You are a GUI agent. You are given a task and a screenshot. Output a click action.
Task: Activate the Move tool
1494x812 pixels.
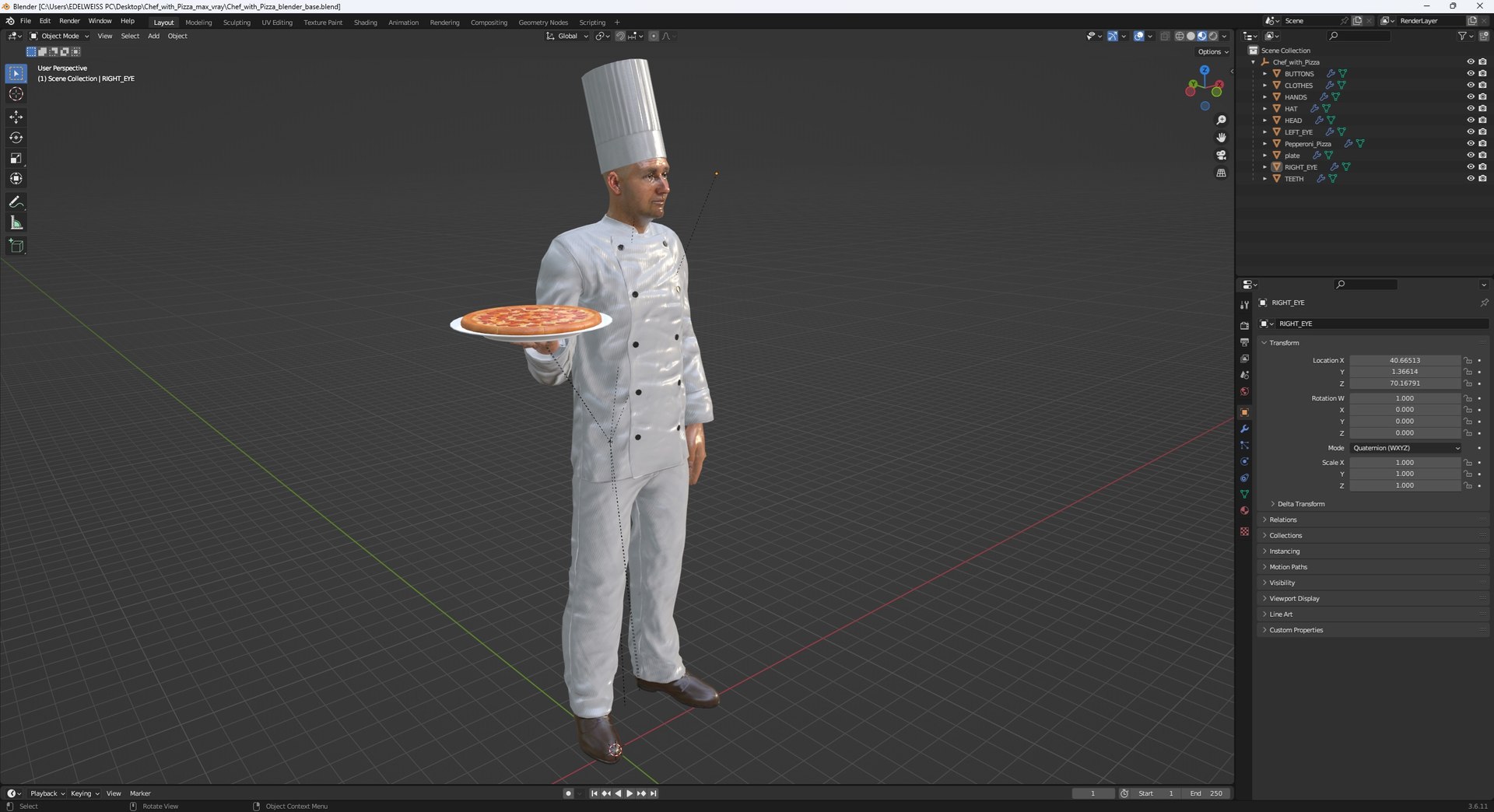click(x=16, y=117)
